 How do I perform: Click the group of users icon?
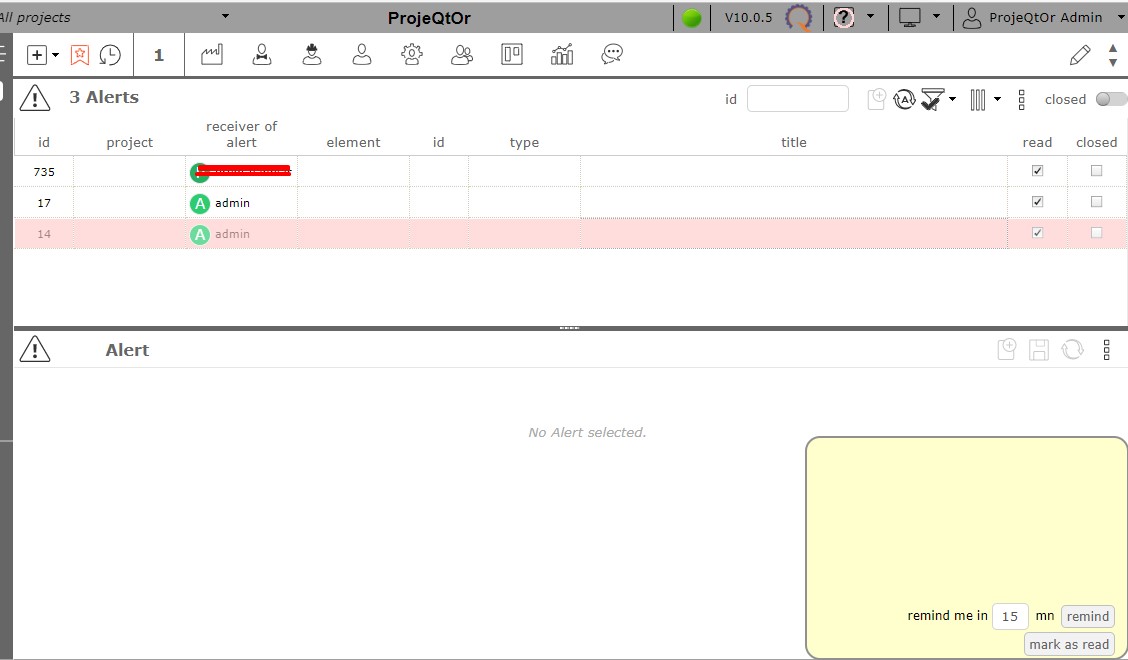462,54
